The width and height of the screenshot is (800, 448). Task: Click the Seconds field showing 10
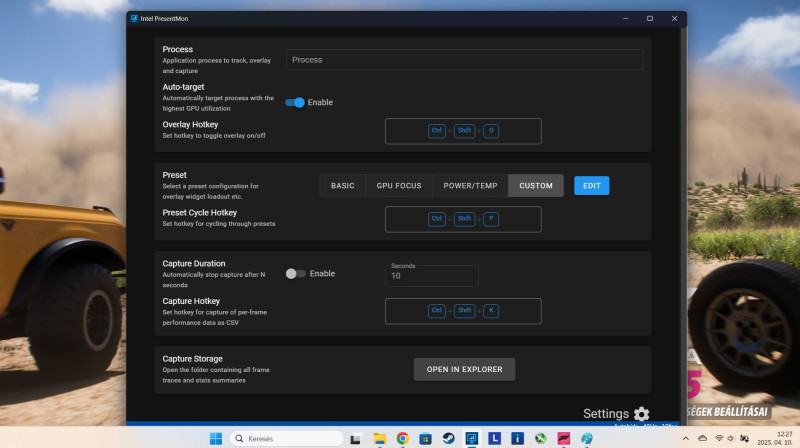point(432,276)
